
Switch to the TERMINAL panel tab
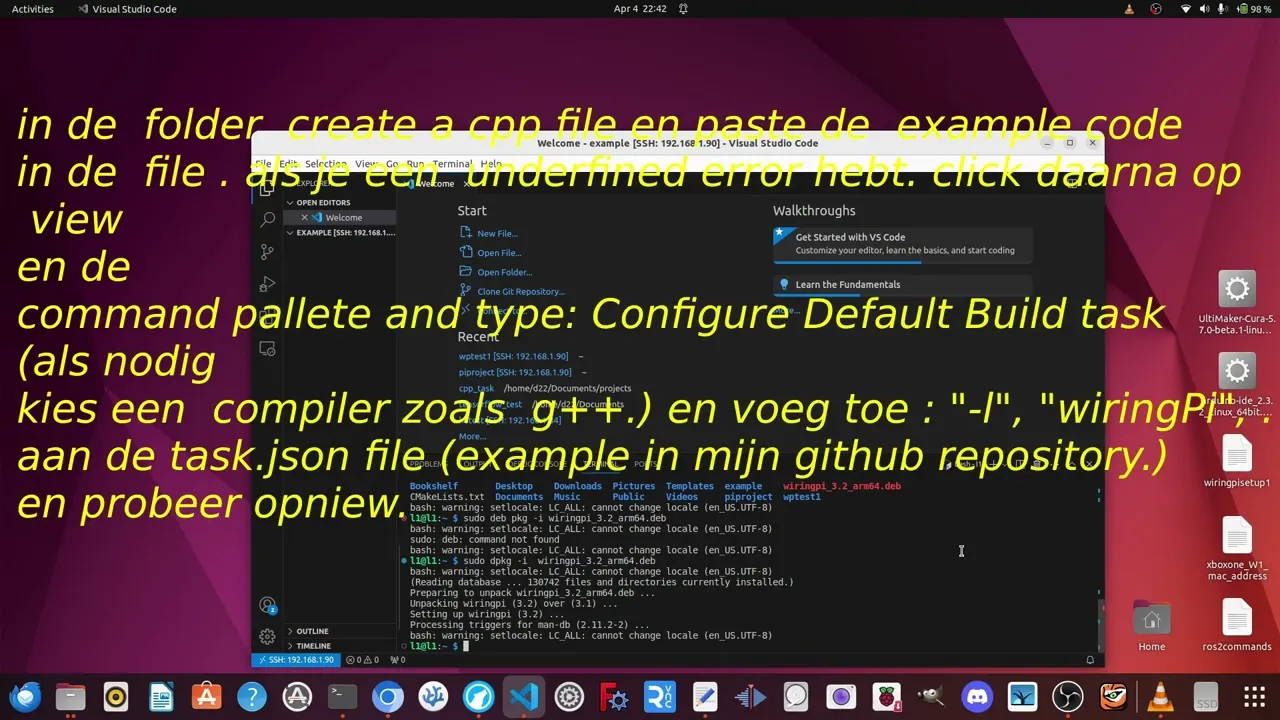(600, 464)
